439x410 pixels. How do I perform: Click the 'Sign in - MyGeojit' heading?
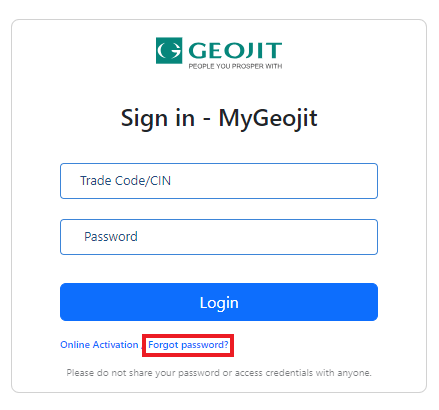point(219,119)
